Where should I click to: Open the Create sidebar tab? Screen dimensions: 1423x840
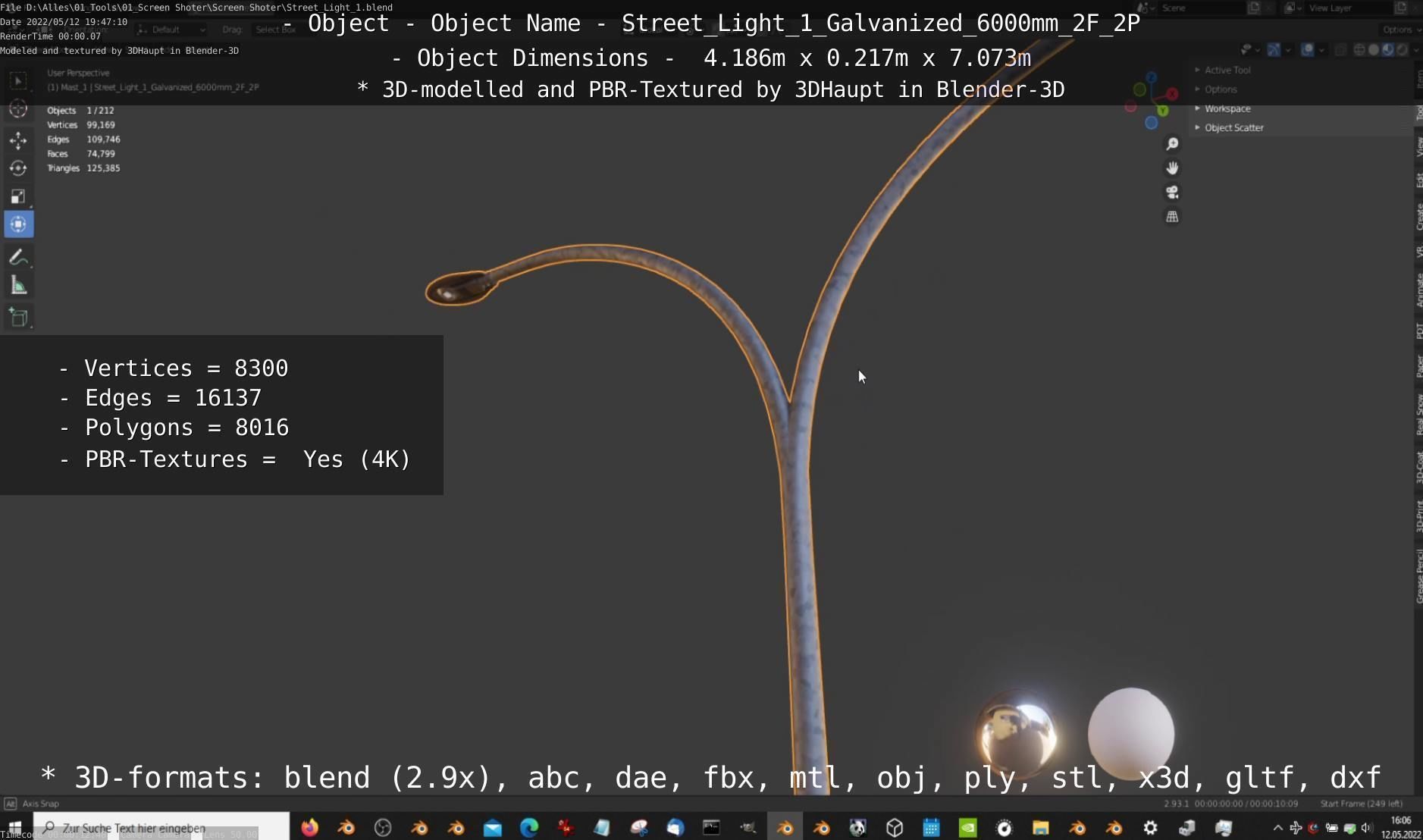1418,217
